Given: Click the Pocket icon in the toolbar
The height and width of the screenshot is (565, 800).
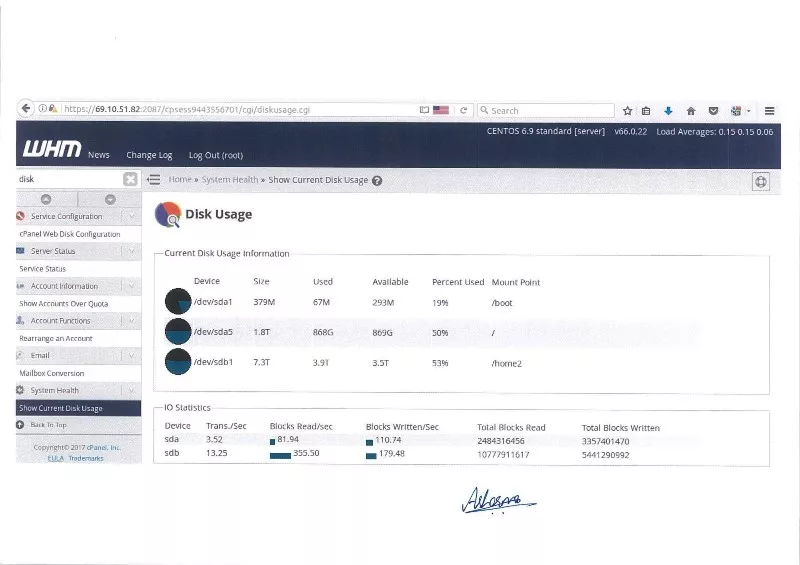Looking at the screenshot, I should tap(713, 111).
